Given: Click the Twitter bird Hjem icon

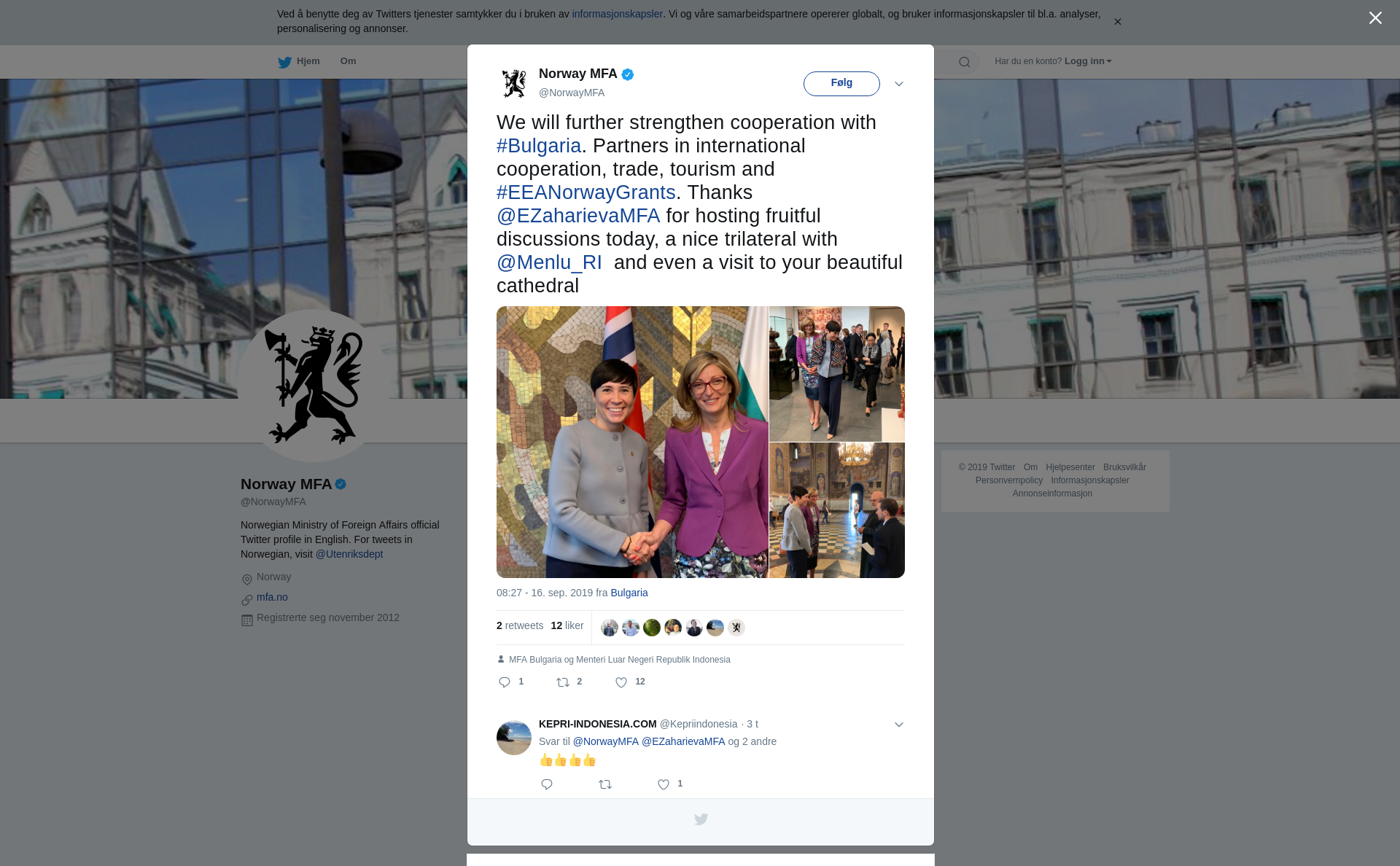Looking at the screenshot, I should 285,62.
